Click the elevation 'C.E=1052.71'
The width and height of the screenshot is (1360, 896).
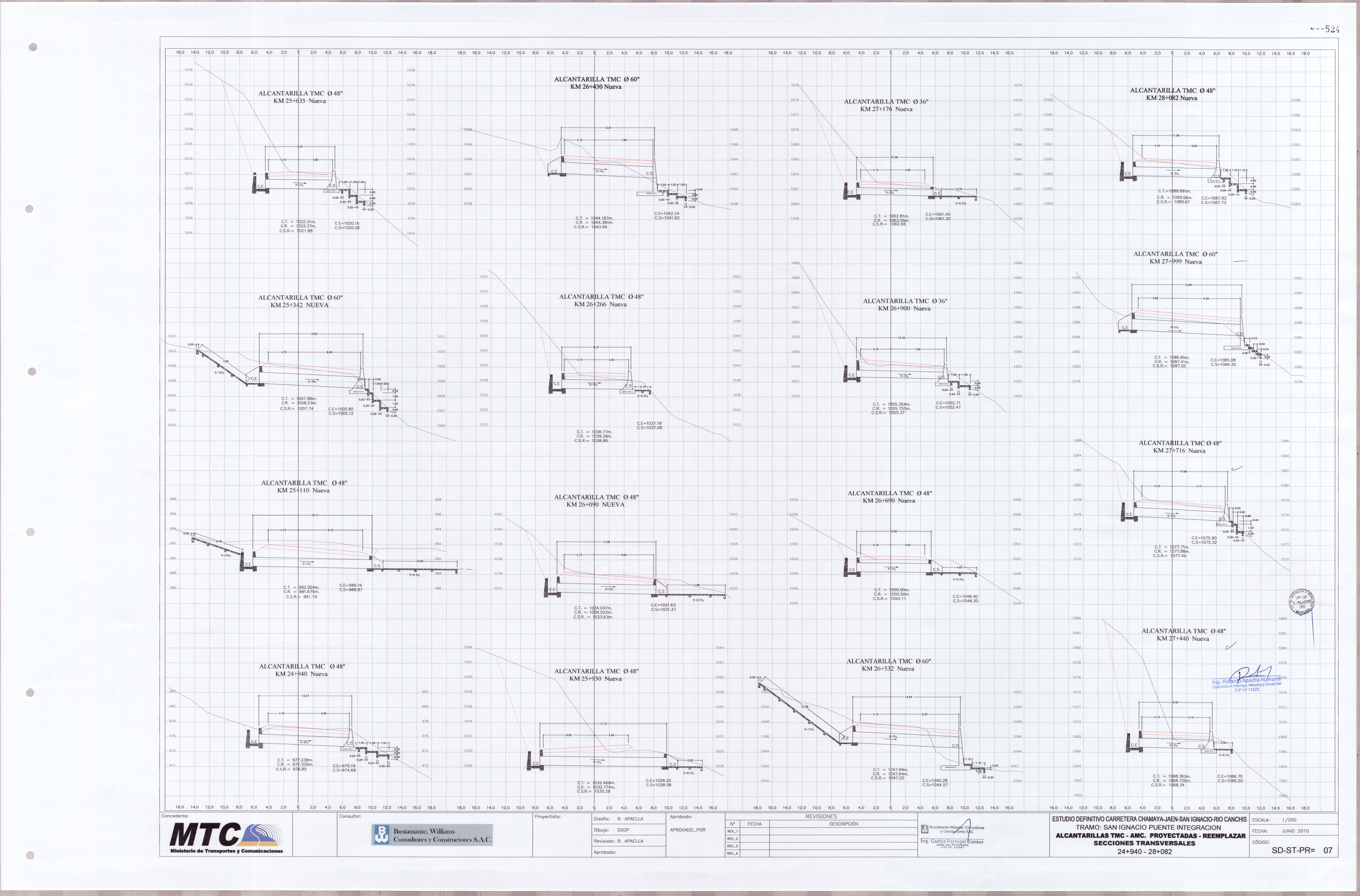[948, 403]
